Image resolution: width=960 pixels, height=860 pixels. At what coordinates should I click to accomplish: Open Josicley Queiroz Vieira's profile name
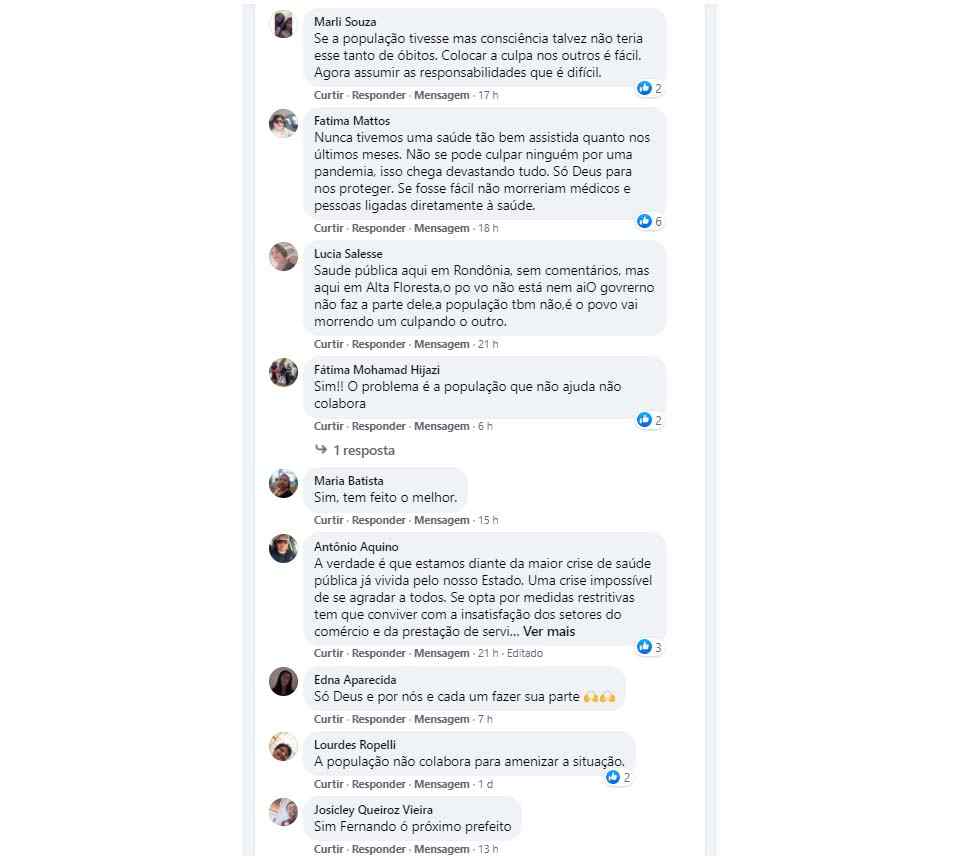(373, 809)
